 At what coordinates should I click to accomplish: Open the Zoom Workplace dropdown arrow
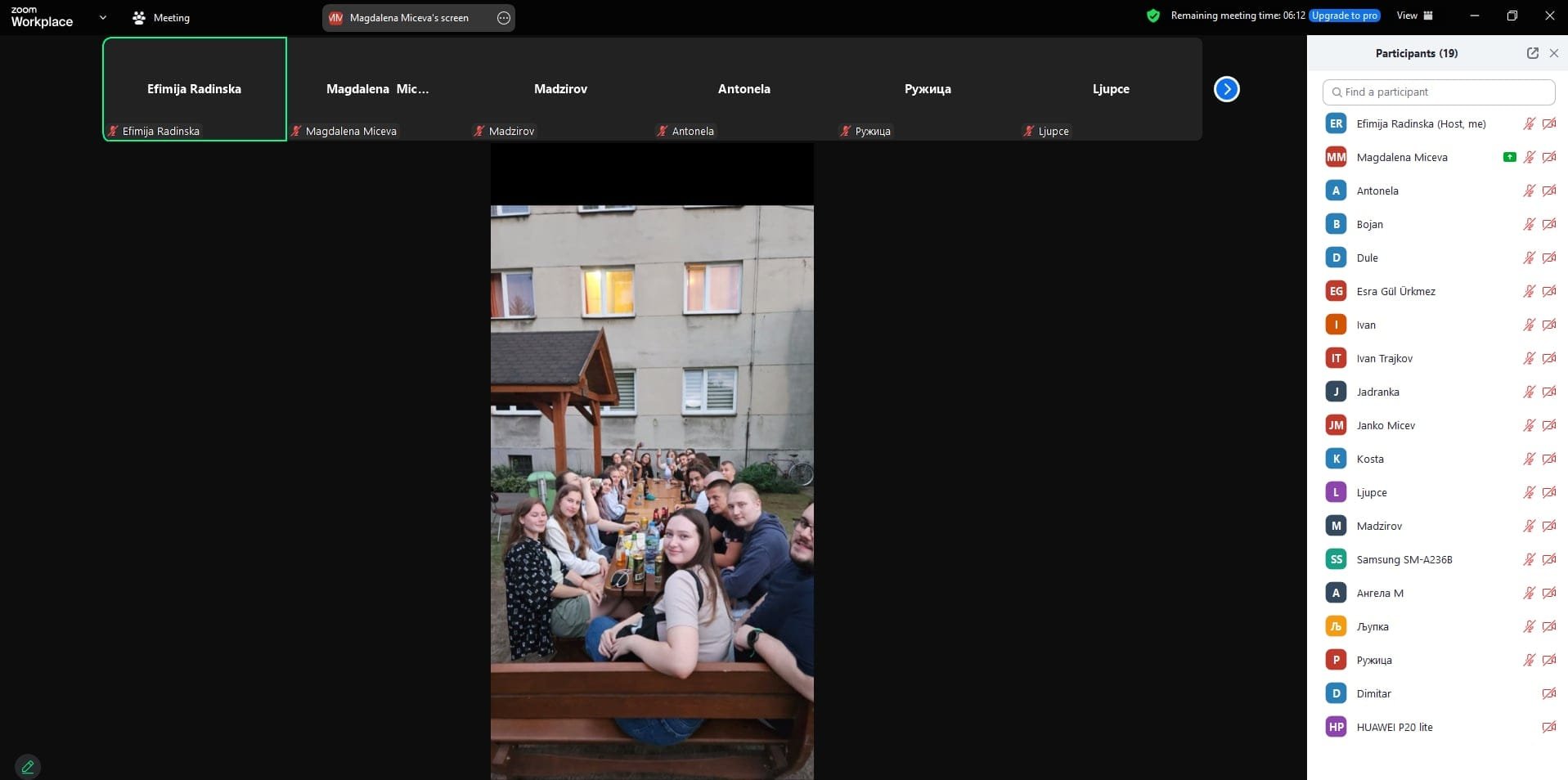pos(103,17)
